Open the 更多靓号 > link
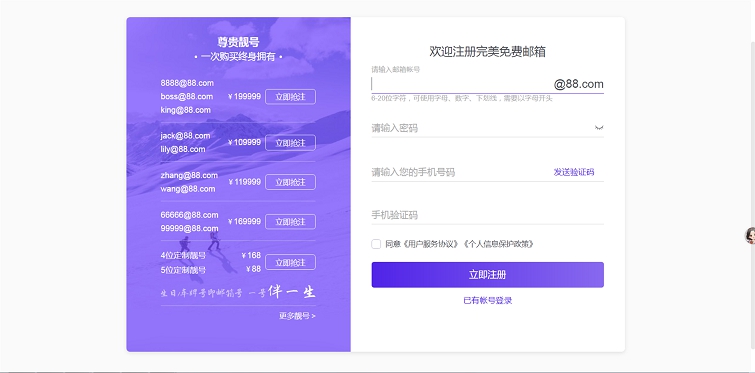This screenshot has width=755, height=373. (x=297, y=316)
